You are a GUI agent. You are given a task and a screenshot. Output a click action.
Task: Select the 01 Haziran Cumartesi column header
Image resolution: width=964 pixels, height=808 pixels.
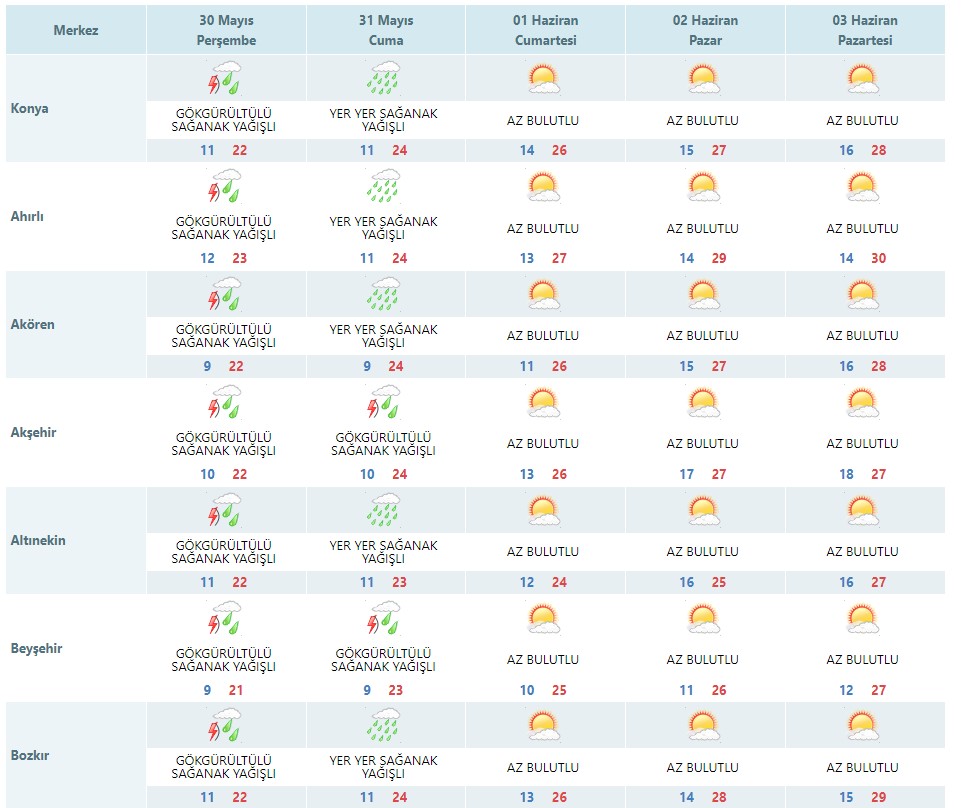(x=545, y=30)
